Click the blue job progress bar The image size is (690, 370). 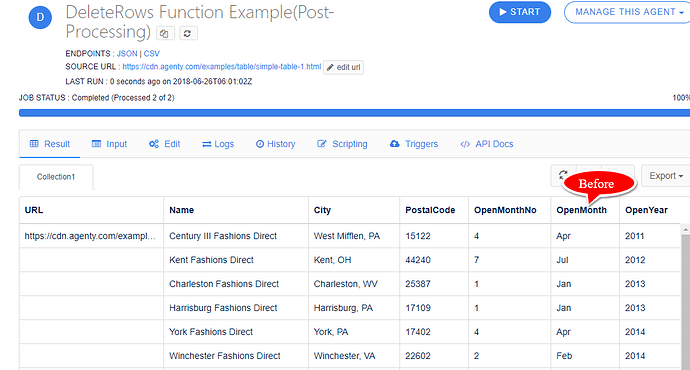[x=354, y=113]
